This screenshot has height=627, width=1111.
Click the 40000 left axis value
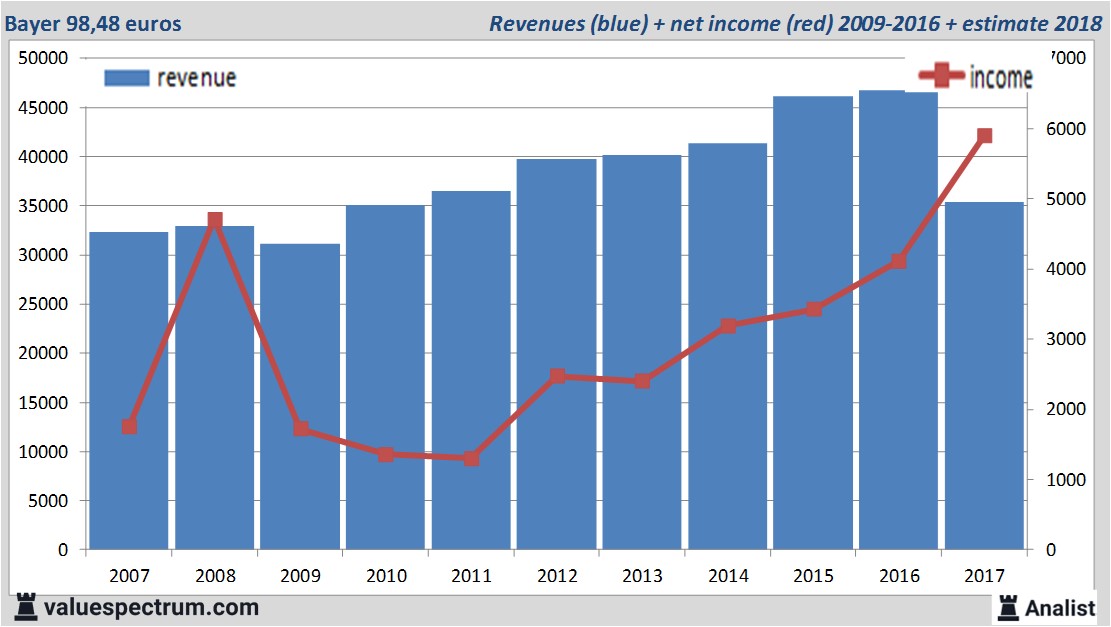43,157
